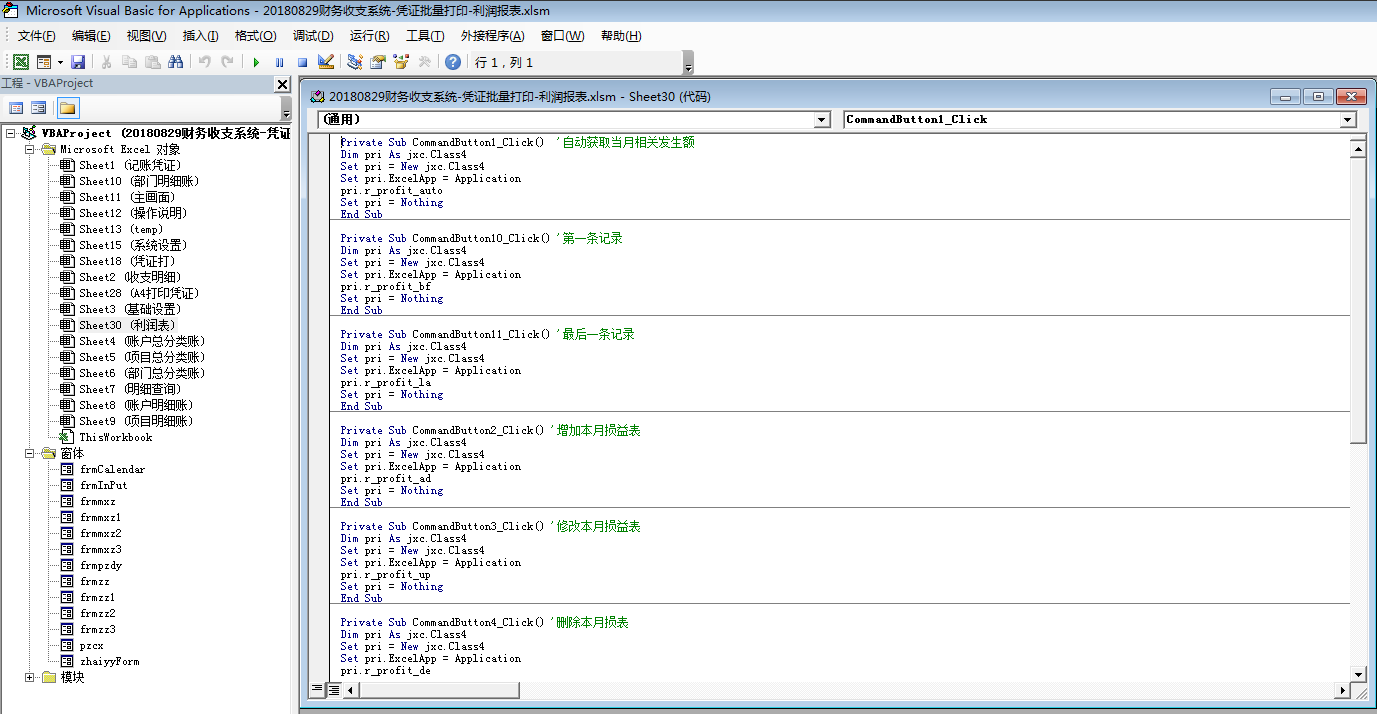1377x714 pixels.
Task: Select Sheet1 (记账凭证) in project tree
Action: click(130, 165)
